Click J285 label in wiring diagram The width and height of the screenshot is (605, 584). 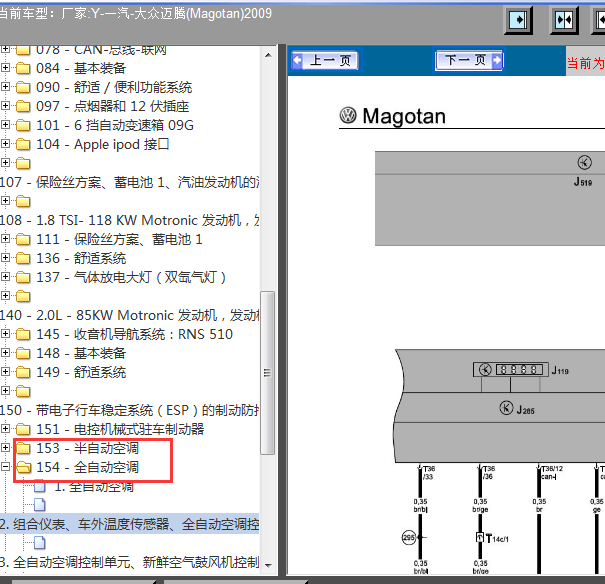525,410
